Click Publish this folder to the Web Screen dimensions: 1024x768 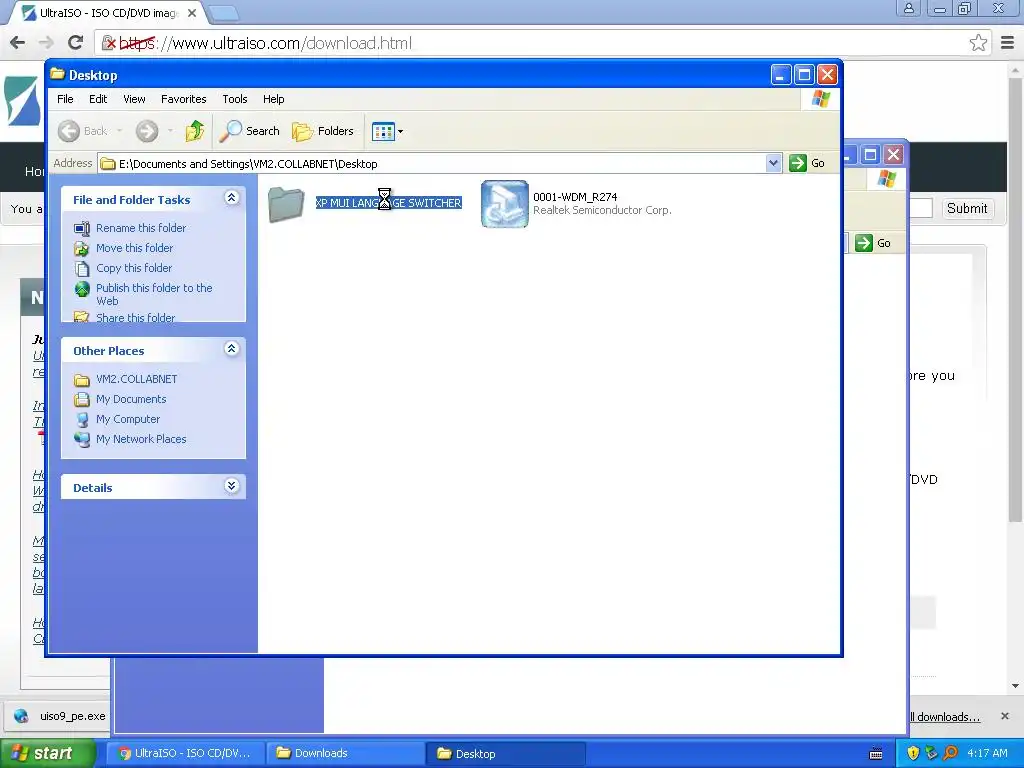[x=154, y=295]
